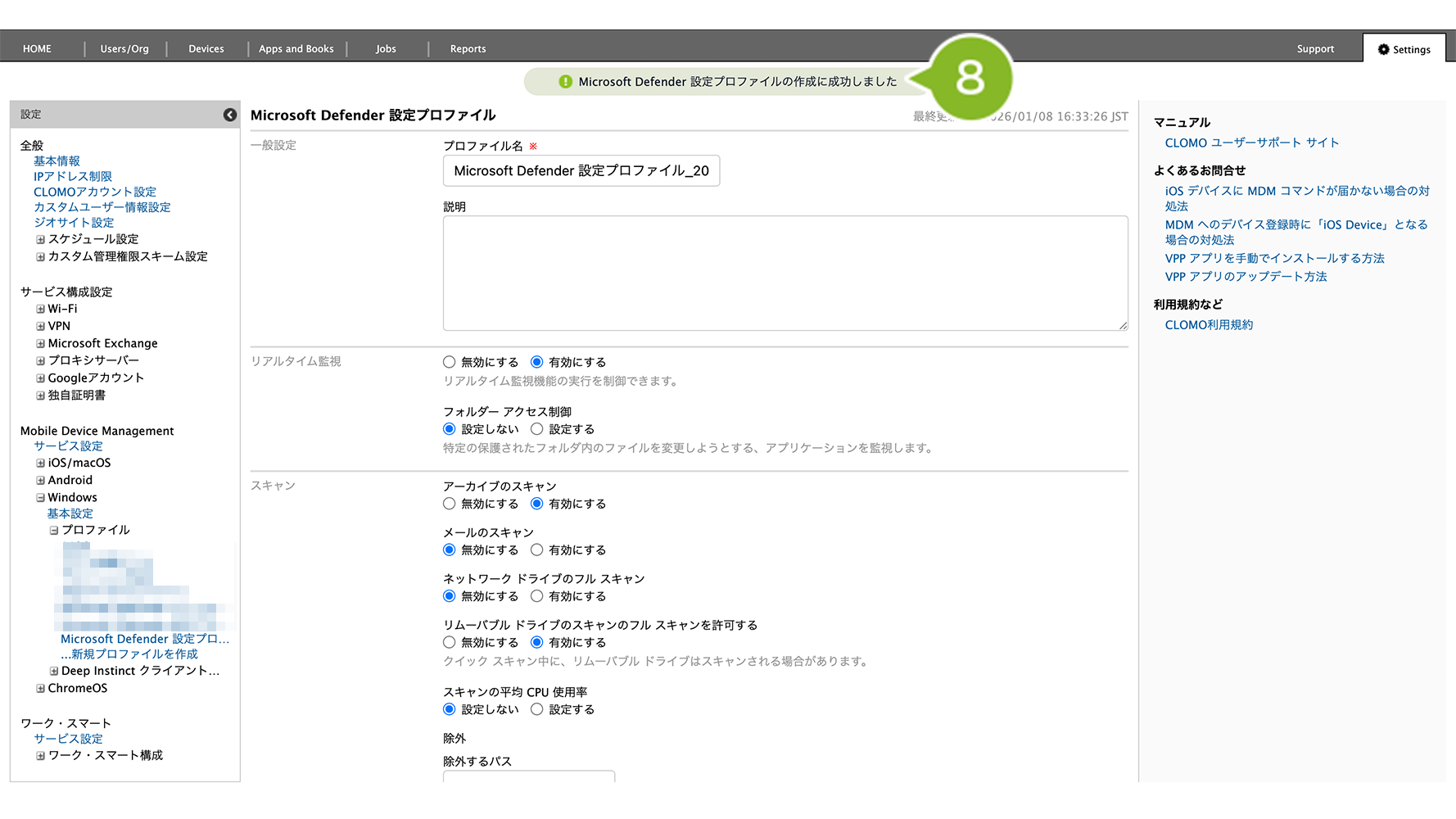Expand the ChromeOS plus icon

(x=40, y=689)
